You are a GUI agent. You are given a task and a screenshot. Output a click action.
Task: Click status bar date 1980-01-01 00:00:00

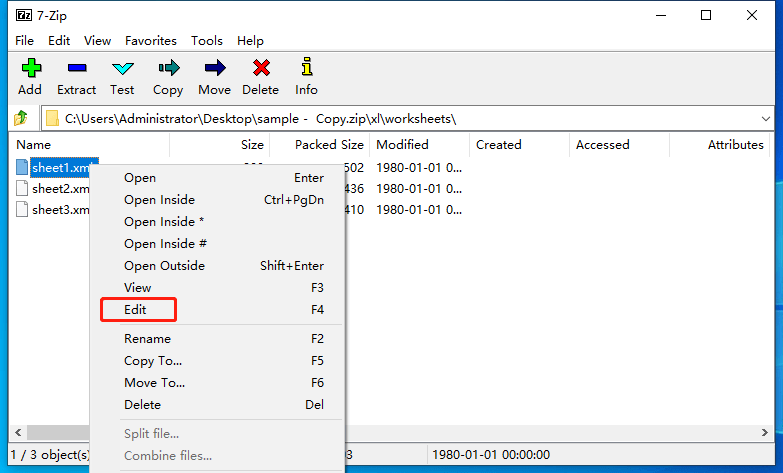(x=491, y=455)
